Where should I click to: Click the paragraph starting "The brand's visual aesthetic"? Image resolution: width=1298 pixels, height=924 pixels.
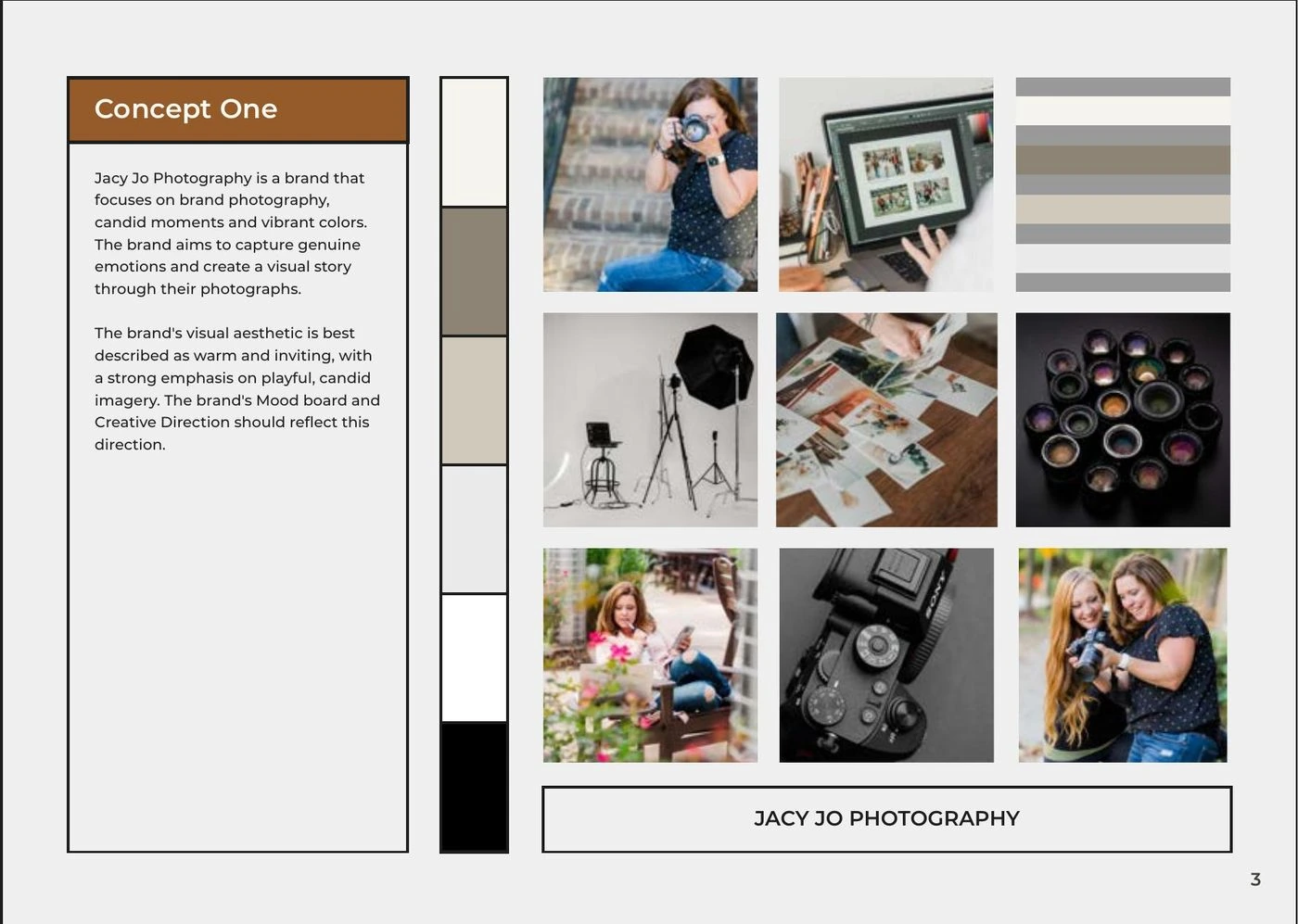[237, 388]
